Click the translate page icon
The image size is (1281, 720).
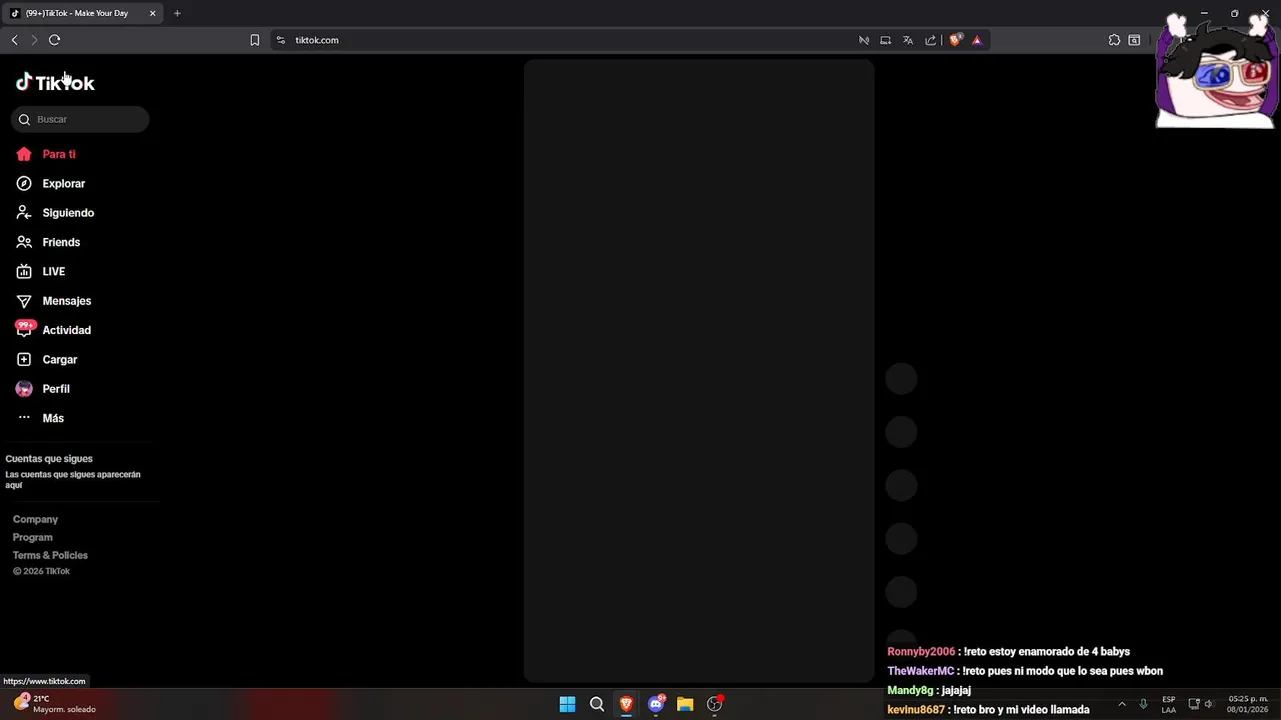pyautogui.click(x=908, y=40)
